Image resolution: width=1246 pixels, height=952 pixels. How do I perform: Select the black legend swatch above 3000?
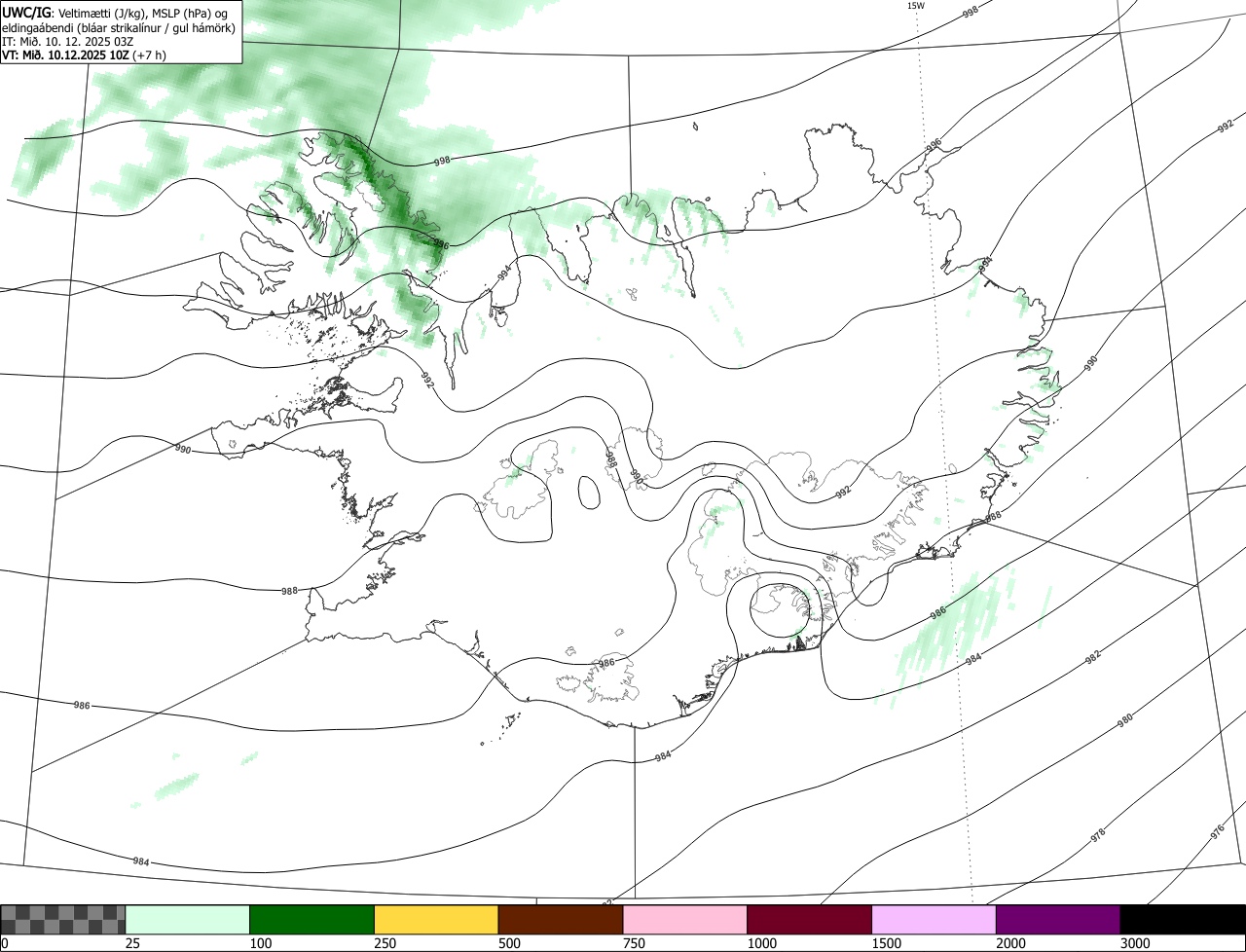pos(1183,920)
